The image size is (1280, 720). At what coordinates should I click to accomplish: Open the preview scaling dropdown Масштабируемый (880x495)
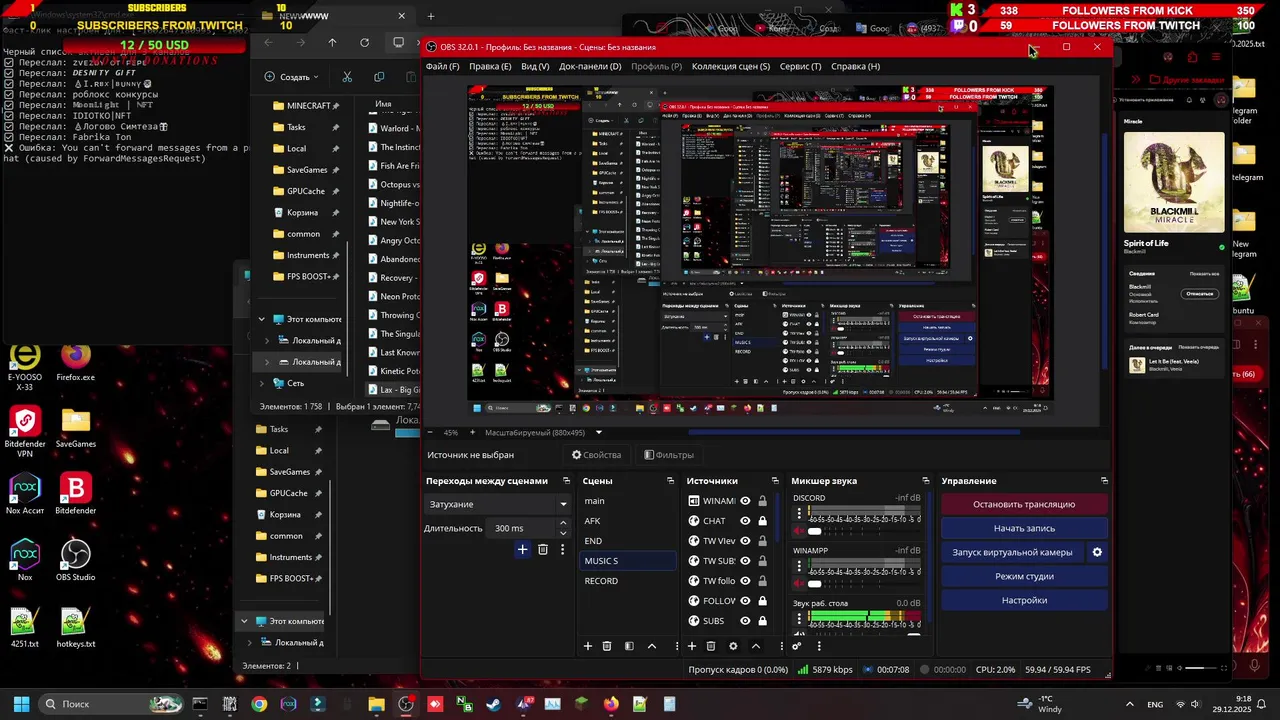tap(543, 433)
